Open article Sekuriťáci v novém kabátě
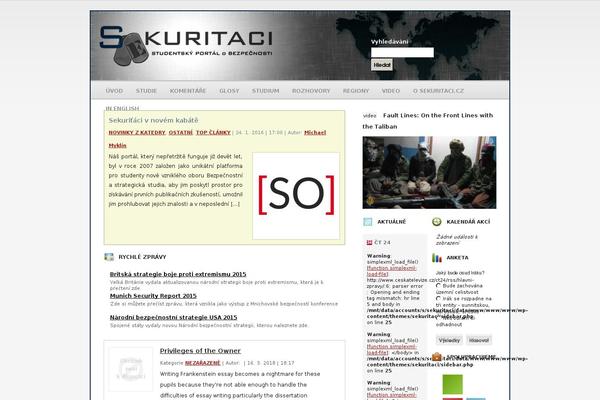This screenshot has height=400, width=600. [153, 120]
